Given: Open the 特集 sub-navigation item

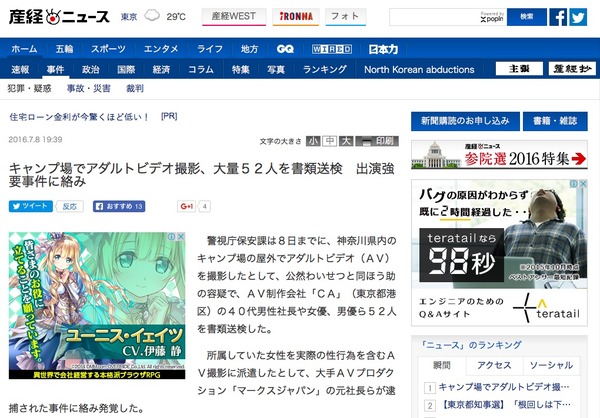Looking at the screenshot, I should 241,69.
